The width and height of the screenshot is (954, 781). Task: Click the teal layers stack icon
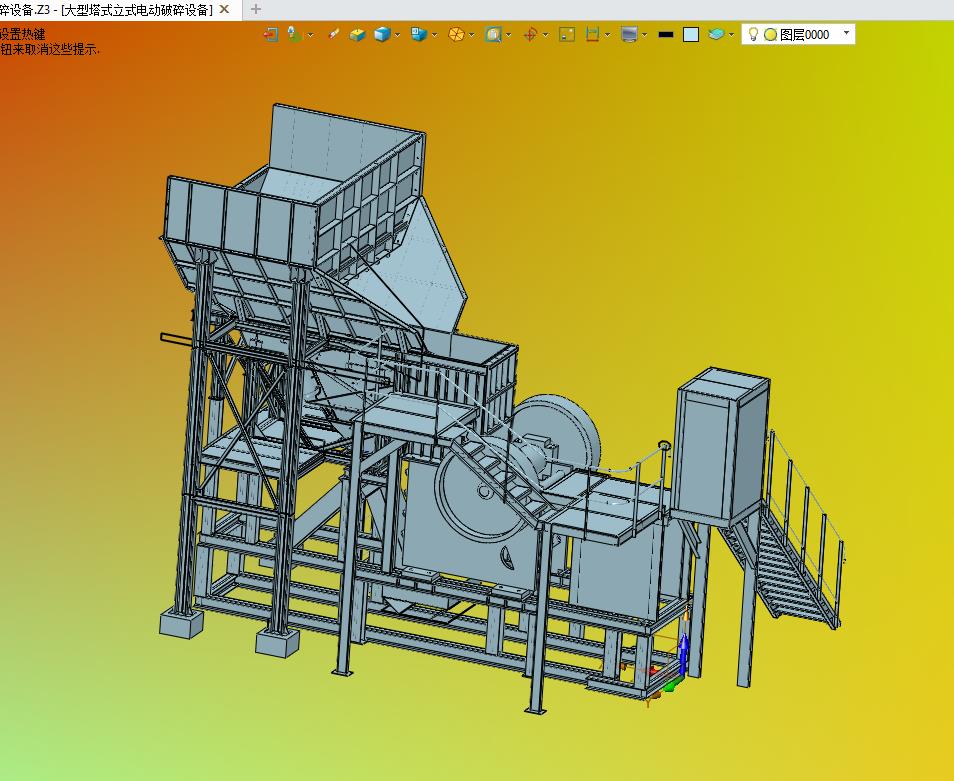tap(716, 35)
